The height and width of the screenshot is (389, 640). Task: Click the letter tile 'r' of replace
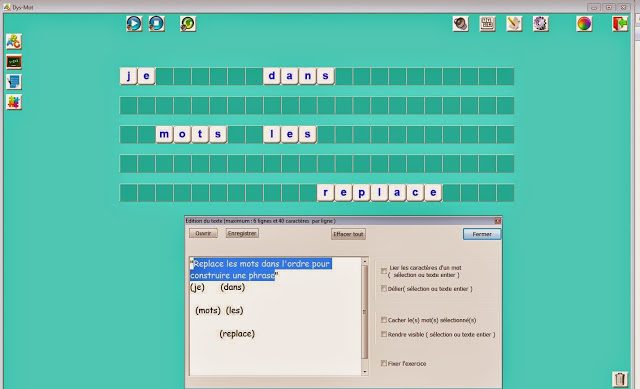coord(325,193)
